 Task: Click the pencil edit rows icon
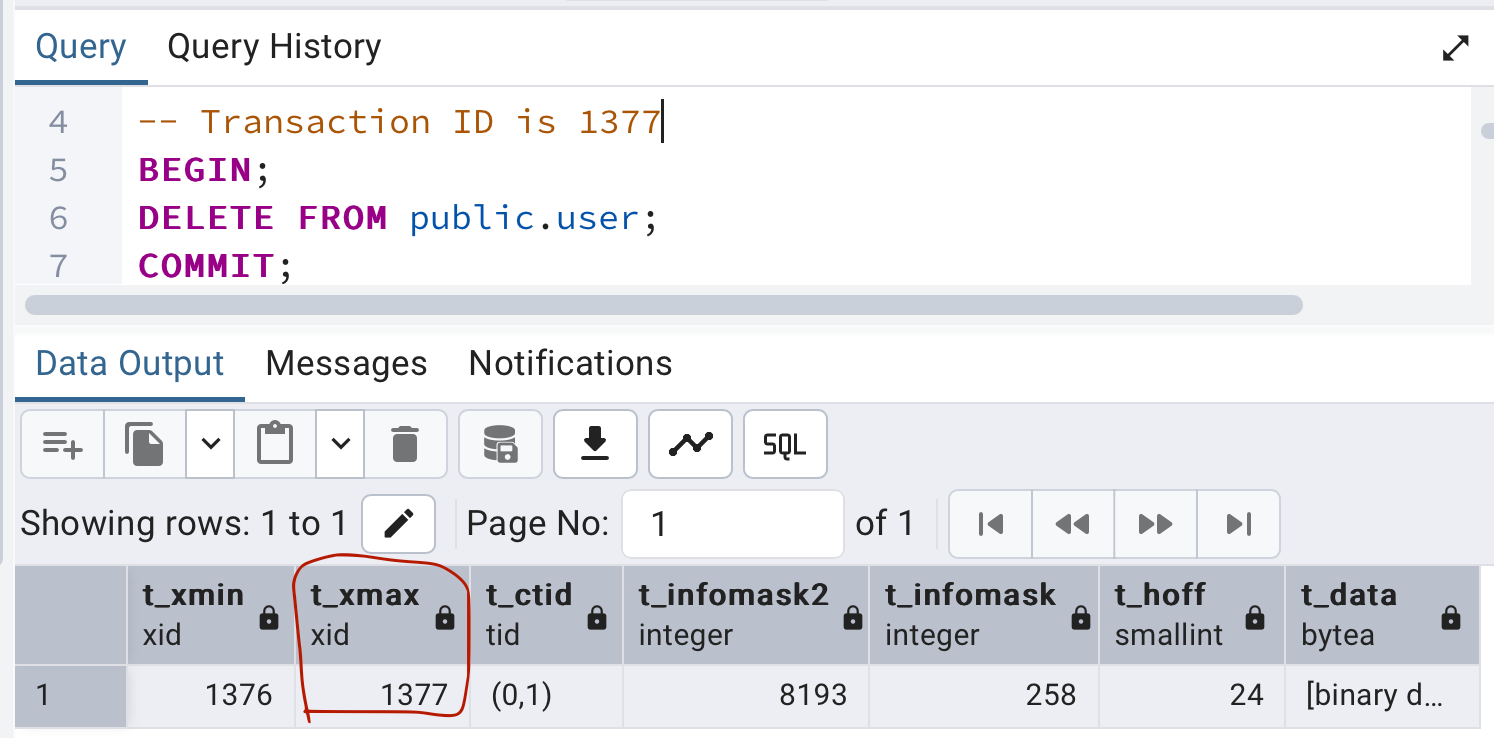(398, 524)
